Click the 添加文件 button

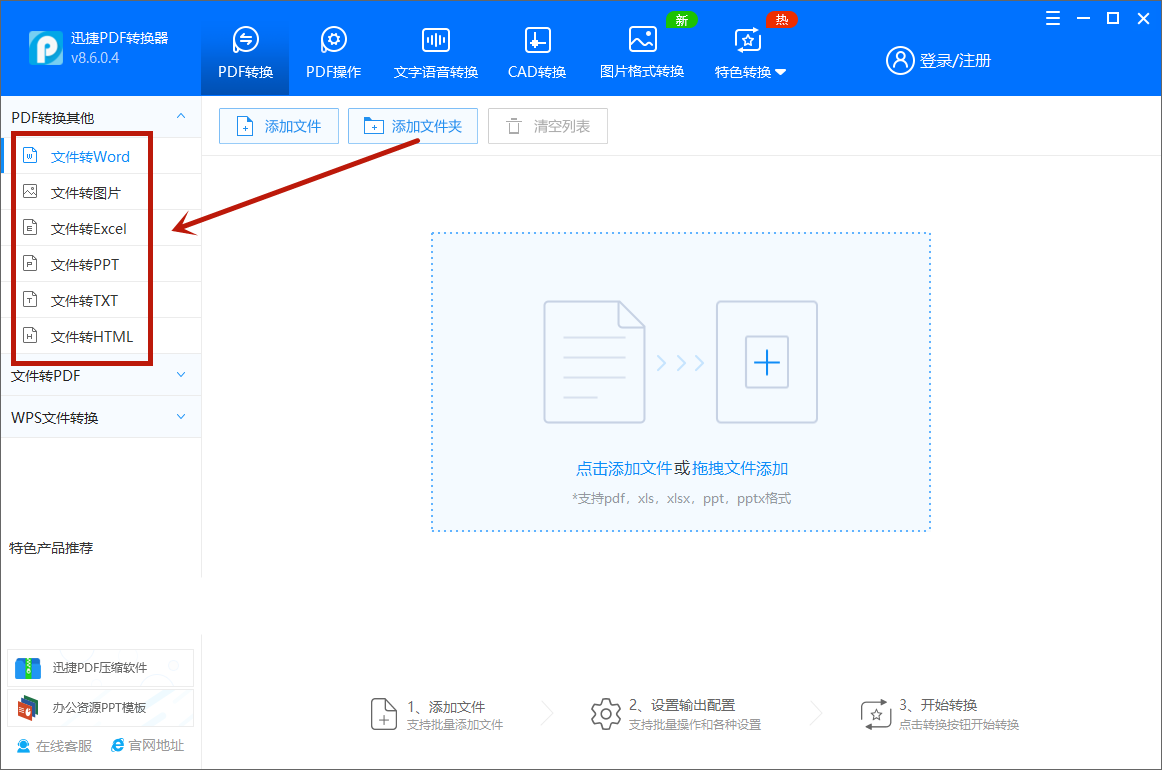(278, 125)
